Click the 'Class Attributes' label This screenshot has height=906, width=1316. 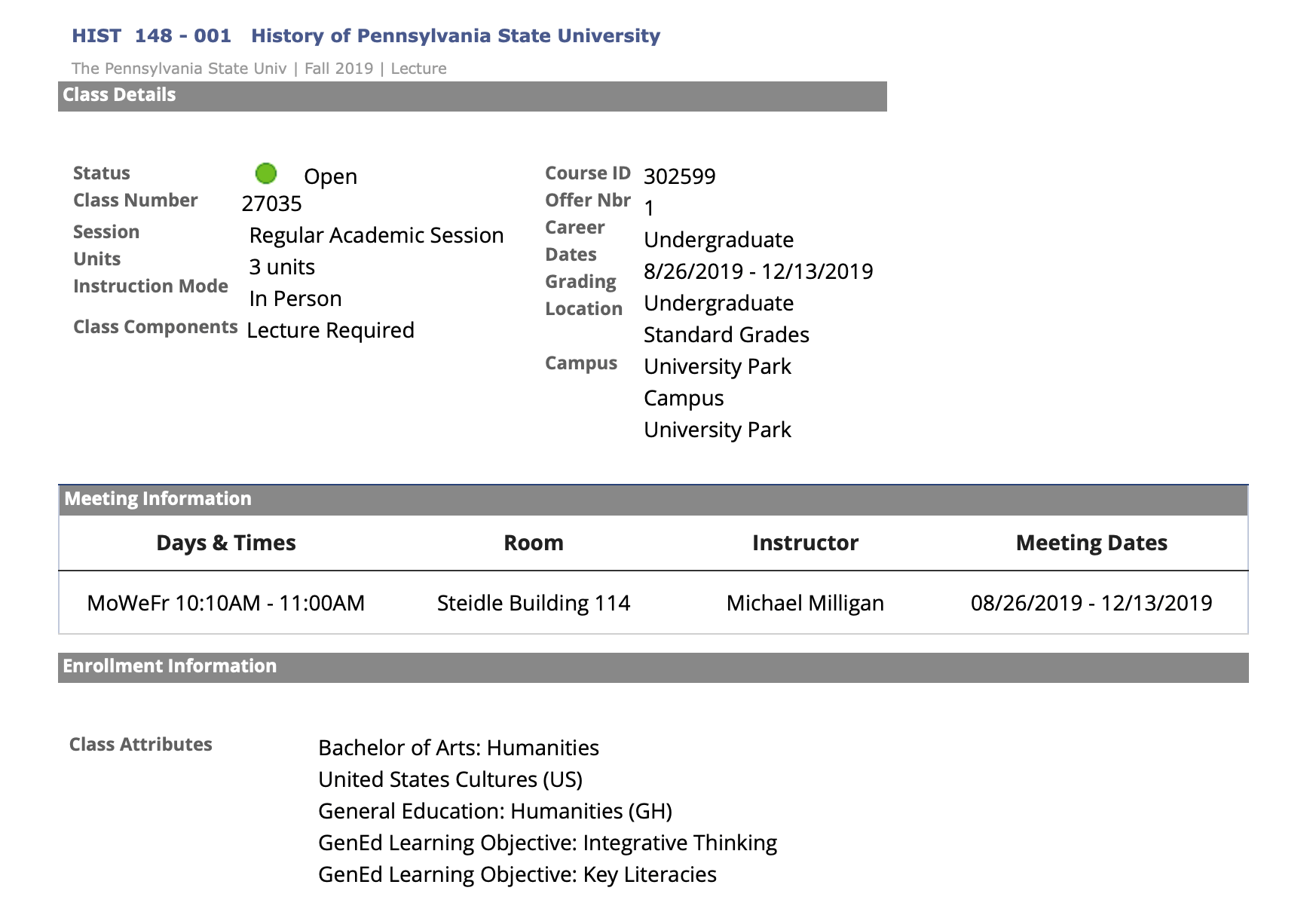pyautogui.click(x=141, y=745)
